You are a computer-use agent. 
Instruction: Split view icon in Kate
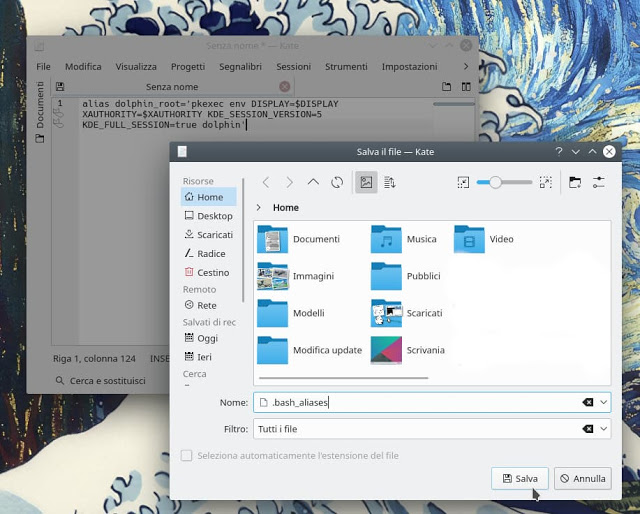pyautogui.click(x=466, y=87)
